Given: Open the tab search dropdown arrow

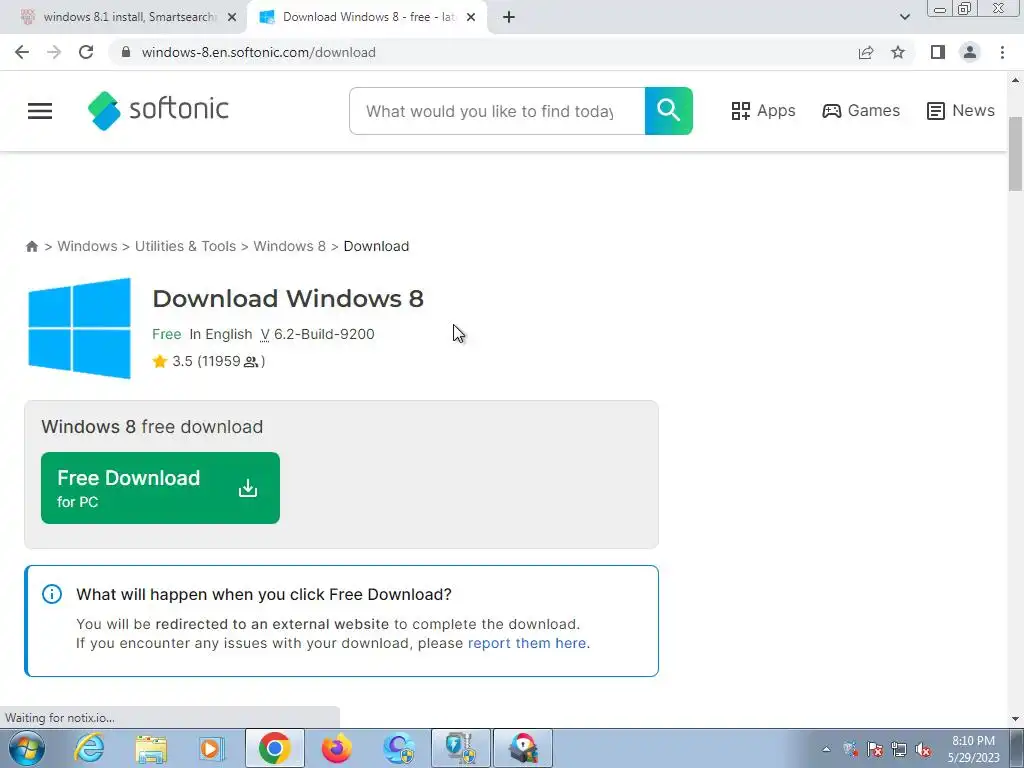Looking at the screenshot, I should (x=904, y=17).
